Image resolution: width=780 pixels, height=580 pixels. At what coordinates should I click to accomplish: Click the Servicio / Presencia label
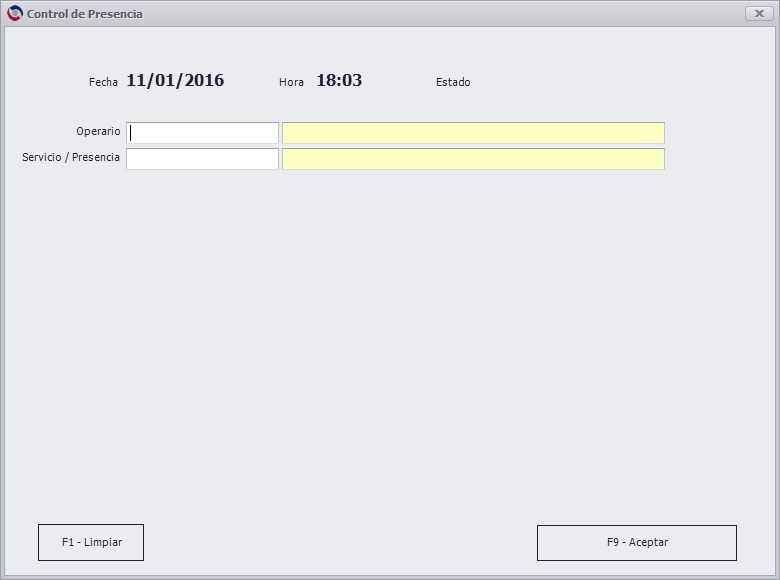tap(71, 157)
